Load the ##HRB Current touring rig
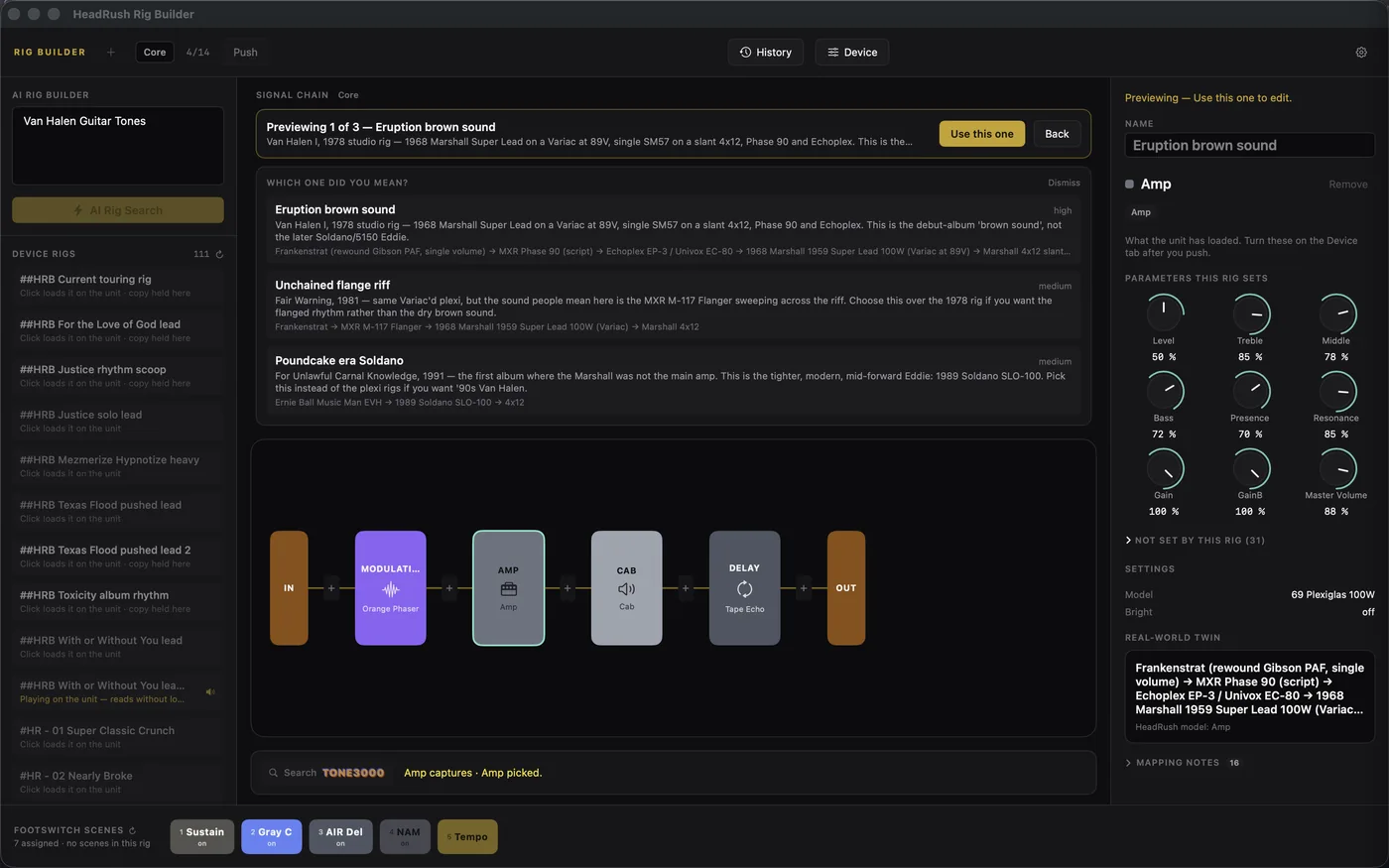This screenshot has width=1389, height=868. (x=119, y=286)
